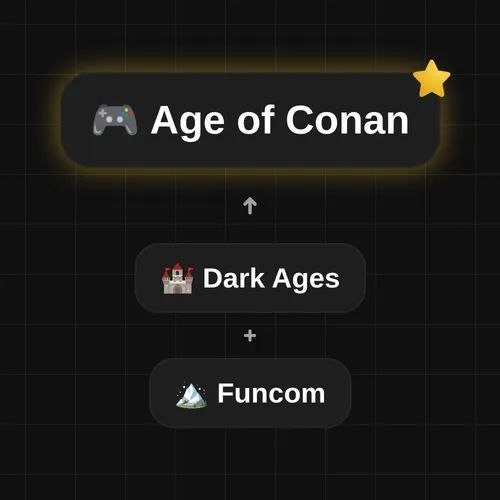Click the upward arrow below Age of Conan
The height and width of the screenshot is (500, 500).
250,206
